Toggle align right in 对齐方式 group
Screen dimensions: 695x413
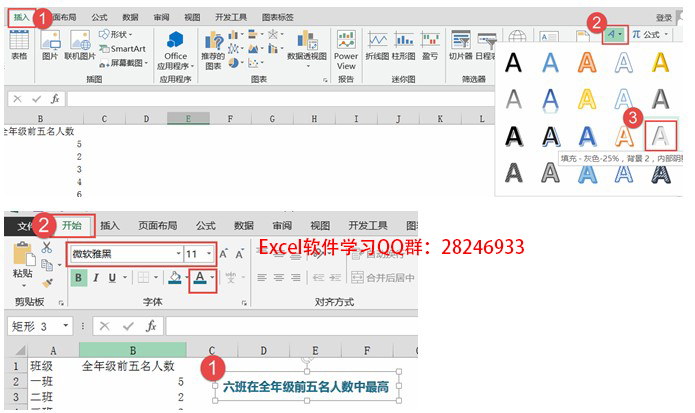pyautogui.click(x=296, y=277)
